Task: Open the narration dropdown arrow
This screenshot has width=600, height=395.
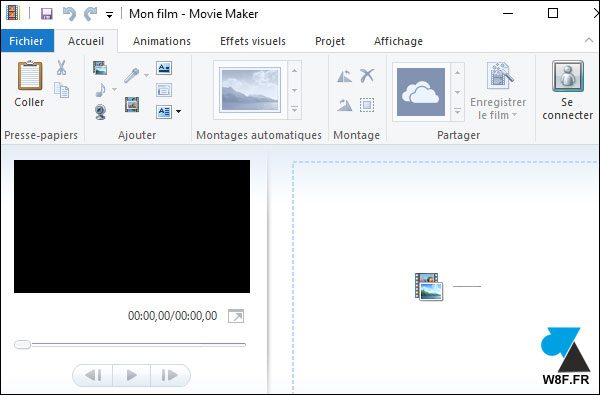Action: click(147, 75)
